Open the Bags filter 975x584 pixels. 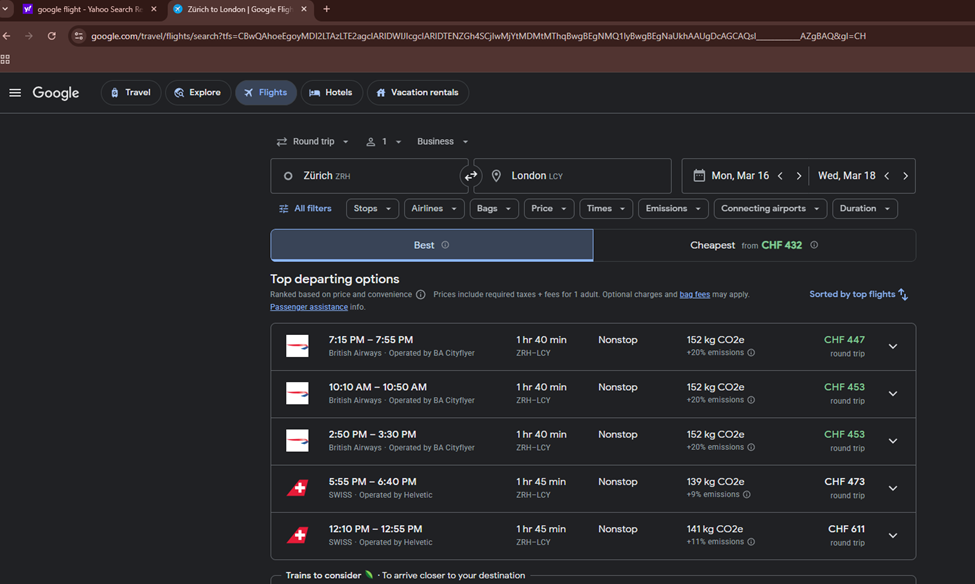pos(494,208)
